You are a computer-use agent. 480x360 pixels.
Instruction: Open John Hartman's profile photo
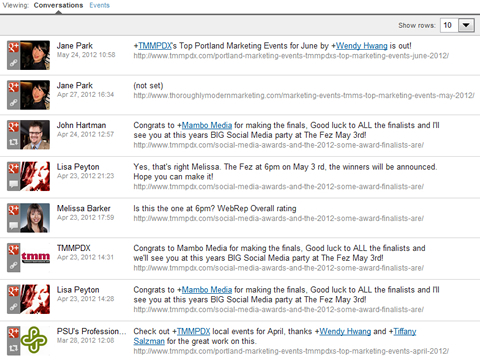coord(35,135)
